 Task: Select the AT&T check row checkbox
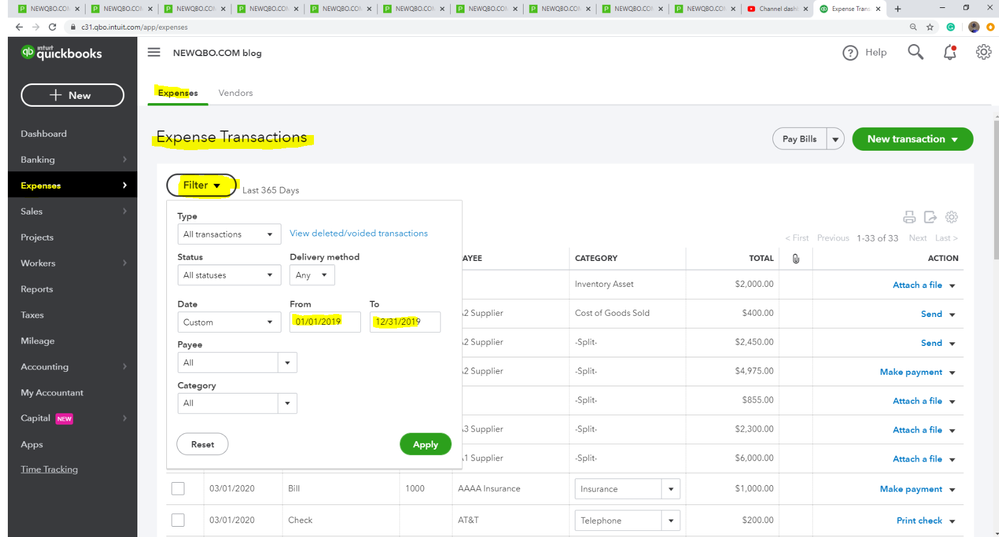[178, 520]
